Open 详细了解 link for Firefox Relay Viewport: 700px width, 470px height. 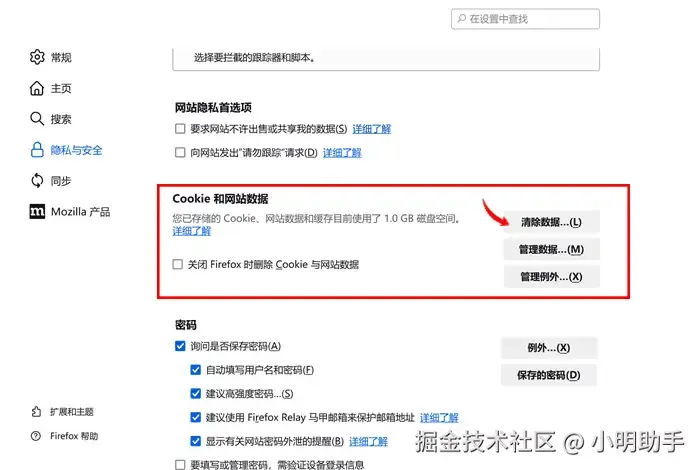click(x=439, y=417)
